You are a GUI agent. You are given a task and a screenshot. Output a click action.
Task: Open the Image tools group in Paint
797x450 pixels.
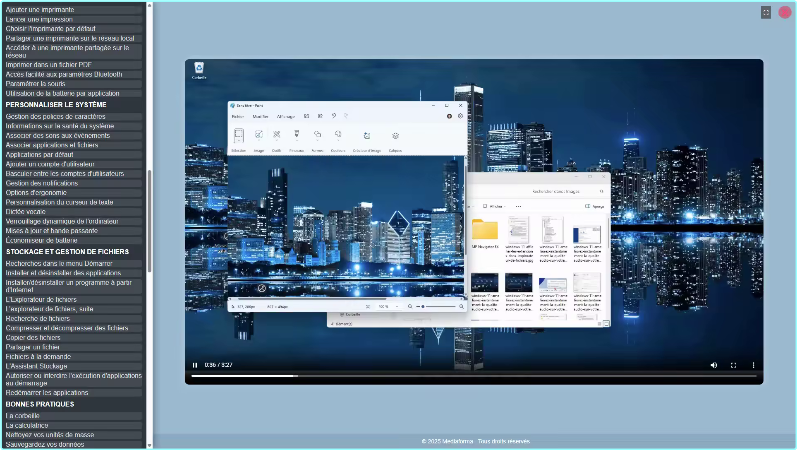coord(259,139)
